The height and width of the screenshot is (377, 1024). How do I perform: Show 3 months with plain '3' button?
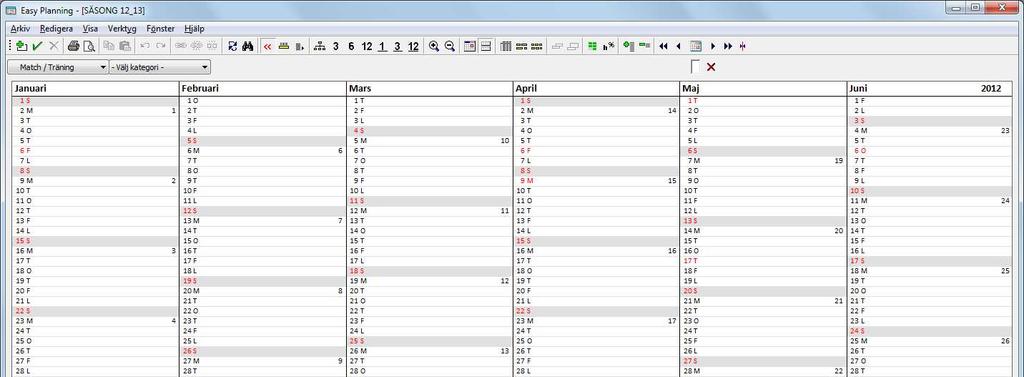click(x=335, y=46)
